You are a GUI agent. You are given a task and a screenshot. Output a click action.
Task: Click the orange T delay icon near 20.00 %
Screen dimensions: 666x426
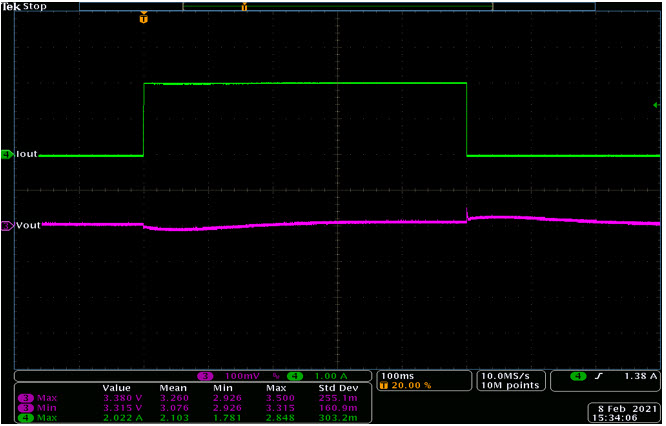(384, 386)
